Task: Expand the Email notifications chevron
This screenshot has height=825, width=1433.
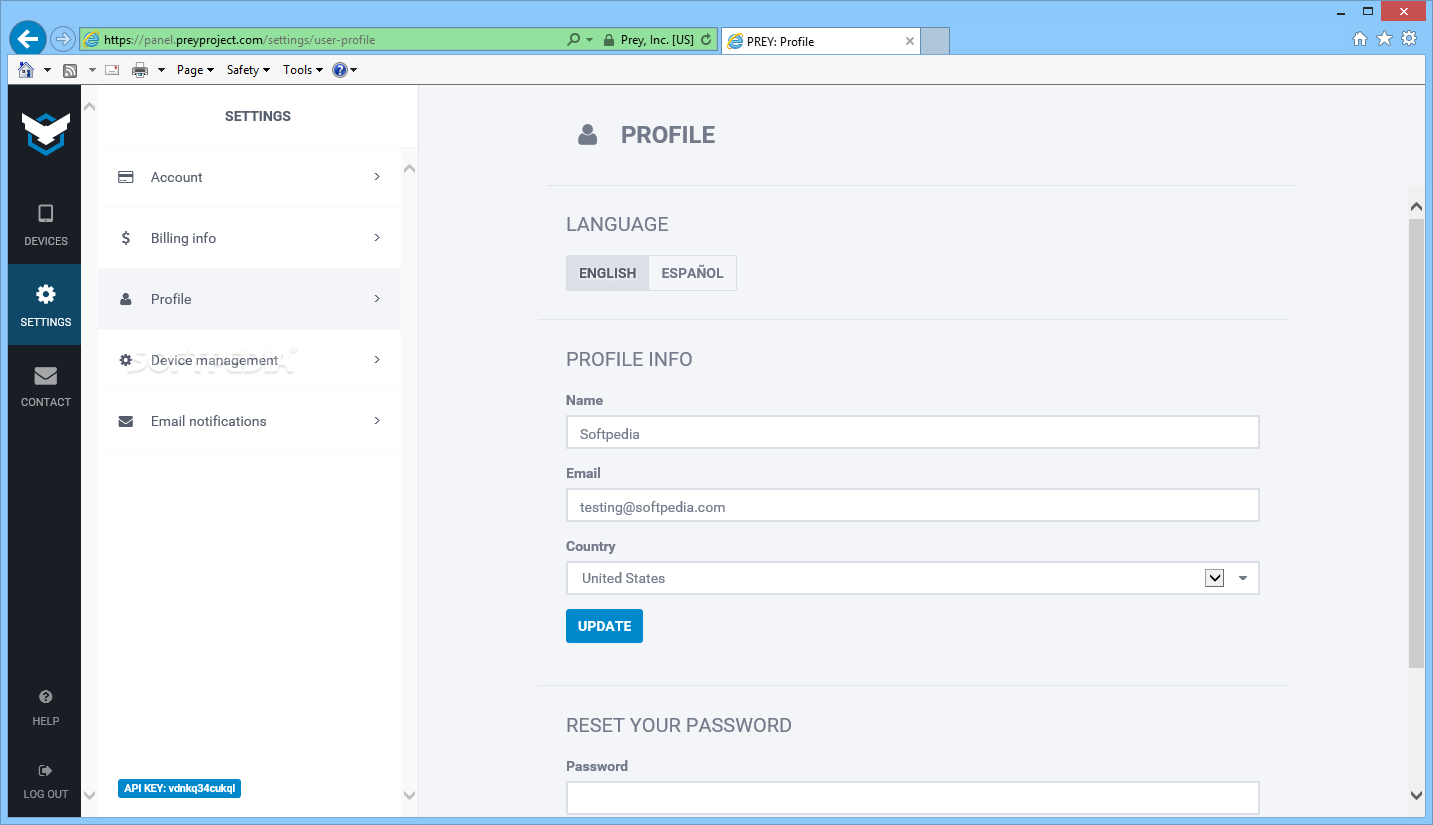Action: click(x=377, y=421)
